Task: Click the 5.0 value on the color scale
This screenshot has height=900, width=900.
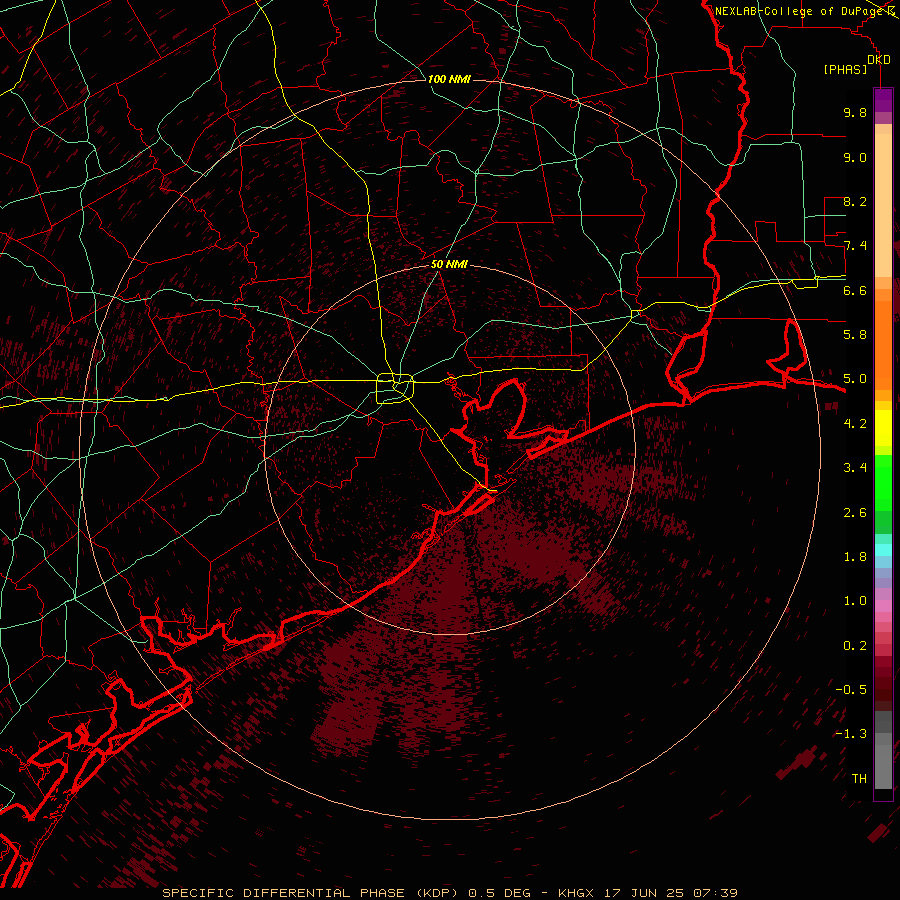Action: 855,379
